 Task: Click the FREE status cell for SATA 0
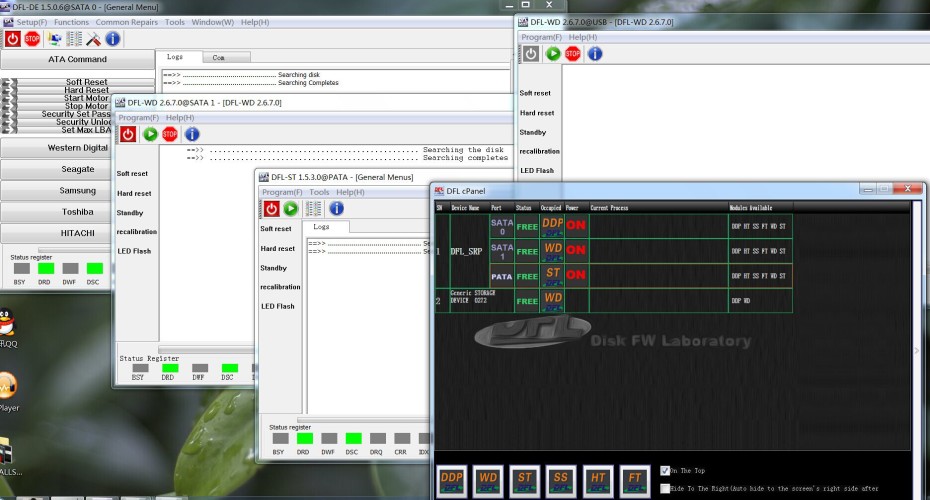coord(527,227)
